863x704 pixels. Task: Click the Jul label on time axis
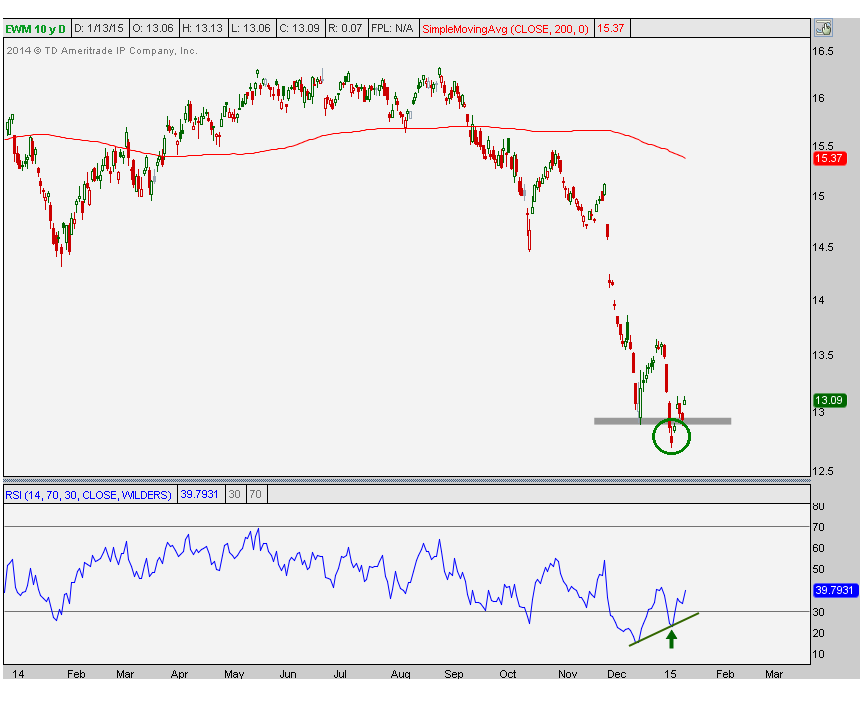click(340, 674)
